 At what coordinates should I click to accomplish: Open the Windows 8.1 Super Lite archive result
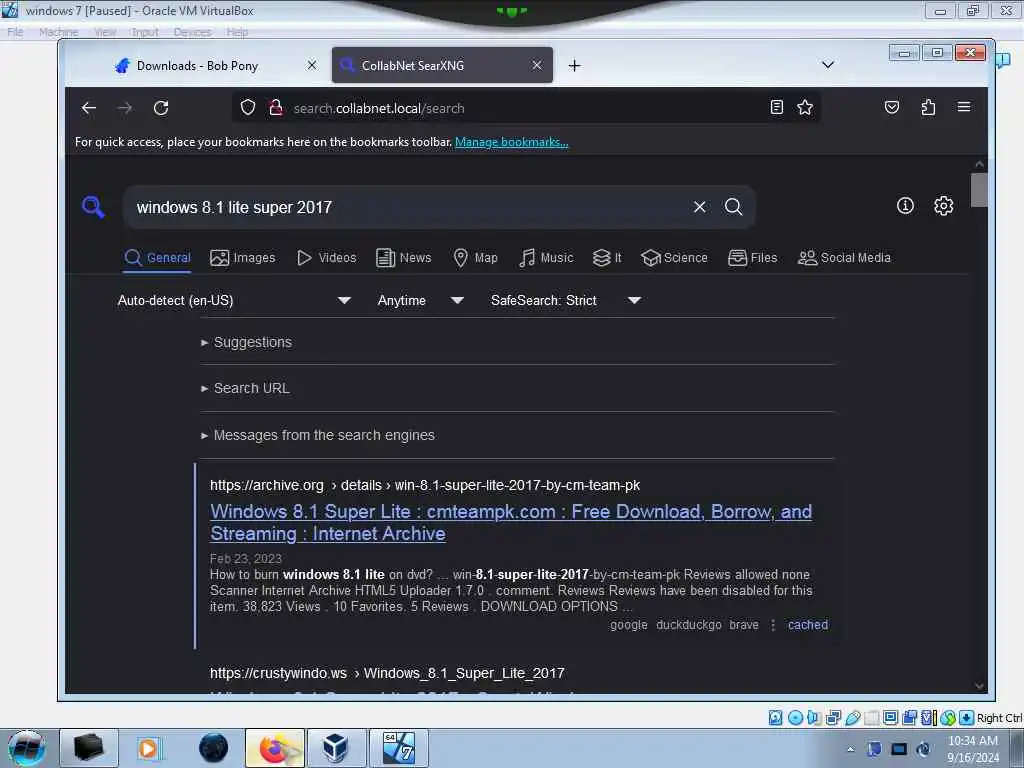[x=511, y=522]
